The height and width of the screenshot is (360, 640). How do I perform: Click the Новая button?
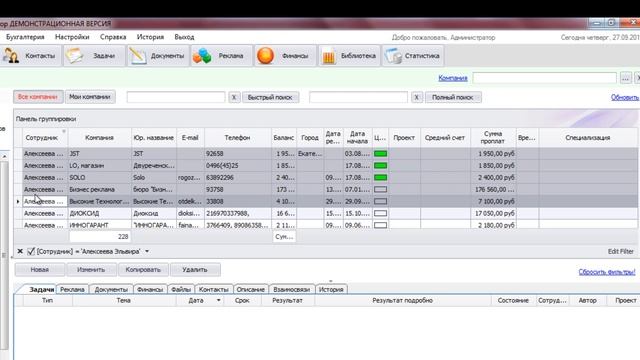40,270
